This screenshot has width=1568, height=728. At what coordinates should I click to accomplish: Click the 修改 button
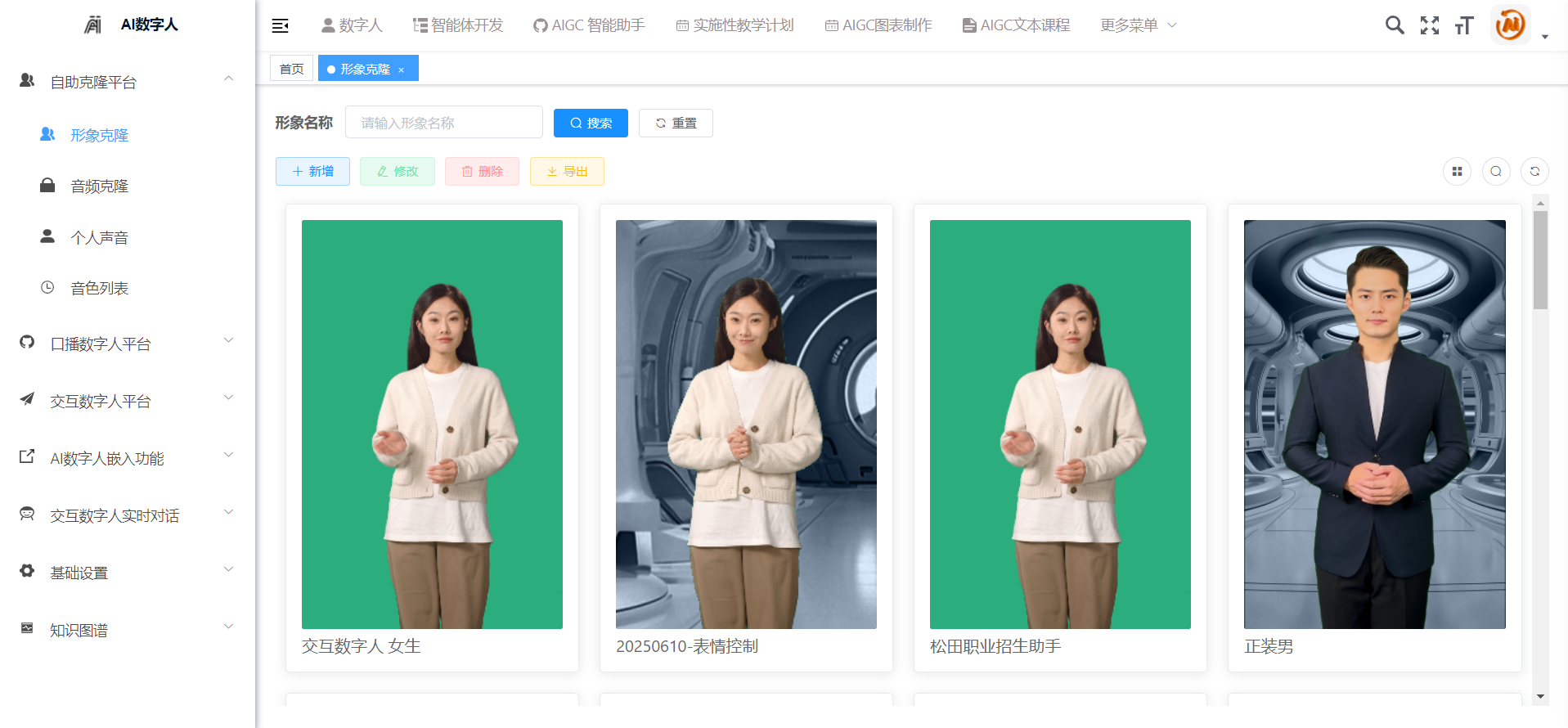(x=398, y=171)
